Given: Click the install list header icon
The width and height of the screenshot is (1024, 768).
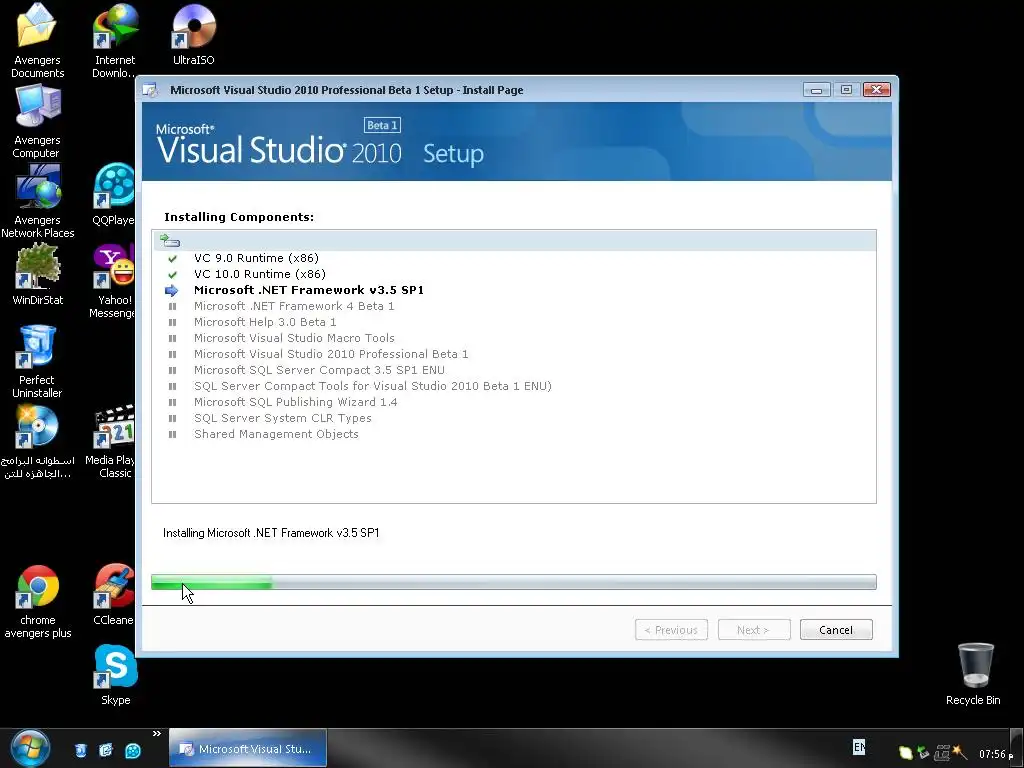Looking at the screenshot, I should [x=170, y=241].
